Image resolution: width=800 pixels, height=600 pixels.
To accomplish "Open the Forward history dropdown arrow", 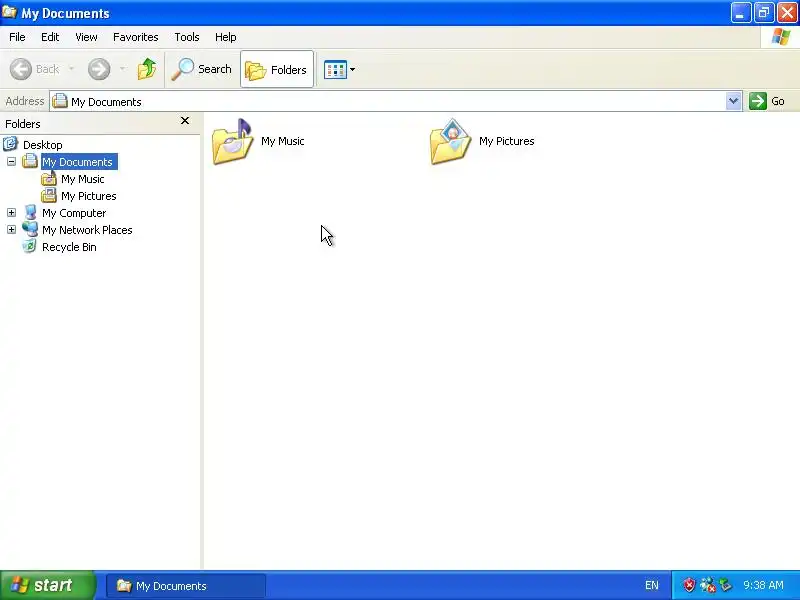I will coord(122,69).
